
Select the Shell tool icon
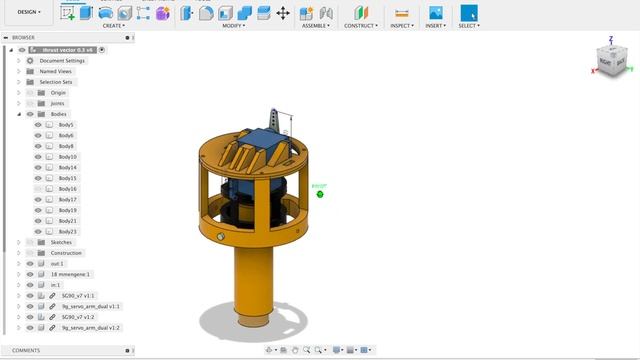pyautogui.click(x=225, y=13)
